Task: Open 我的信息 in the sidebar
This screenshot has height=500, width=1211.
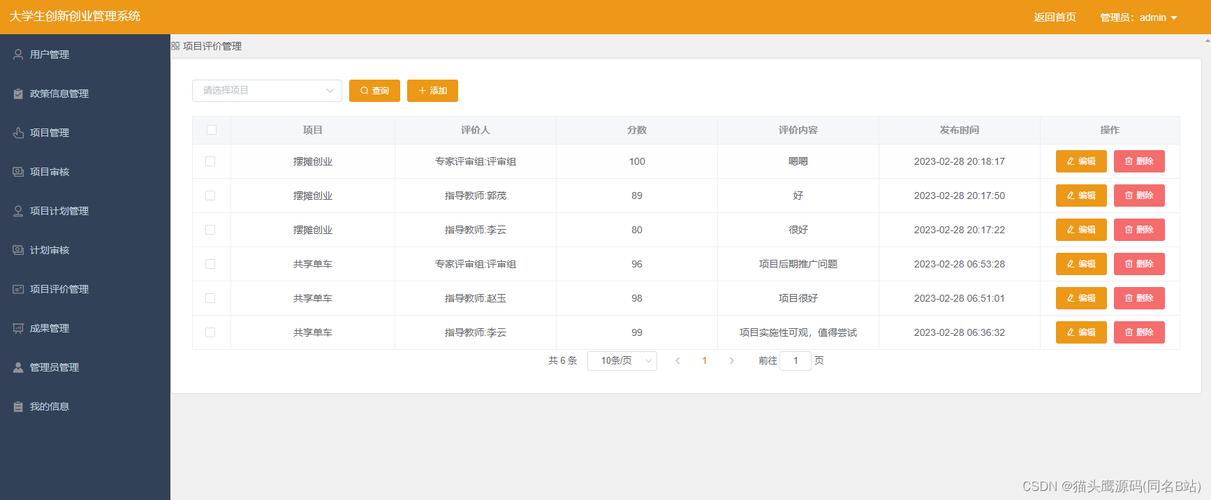Action: (x=85, y=407)
